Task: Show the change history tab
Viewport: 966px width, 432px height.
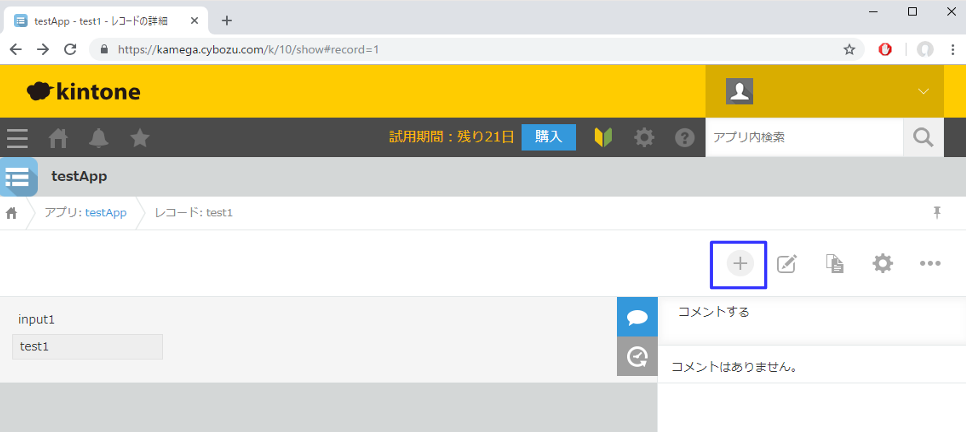Action: pyautogui.click(x=637, y=356)
